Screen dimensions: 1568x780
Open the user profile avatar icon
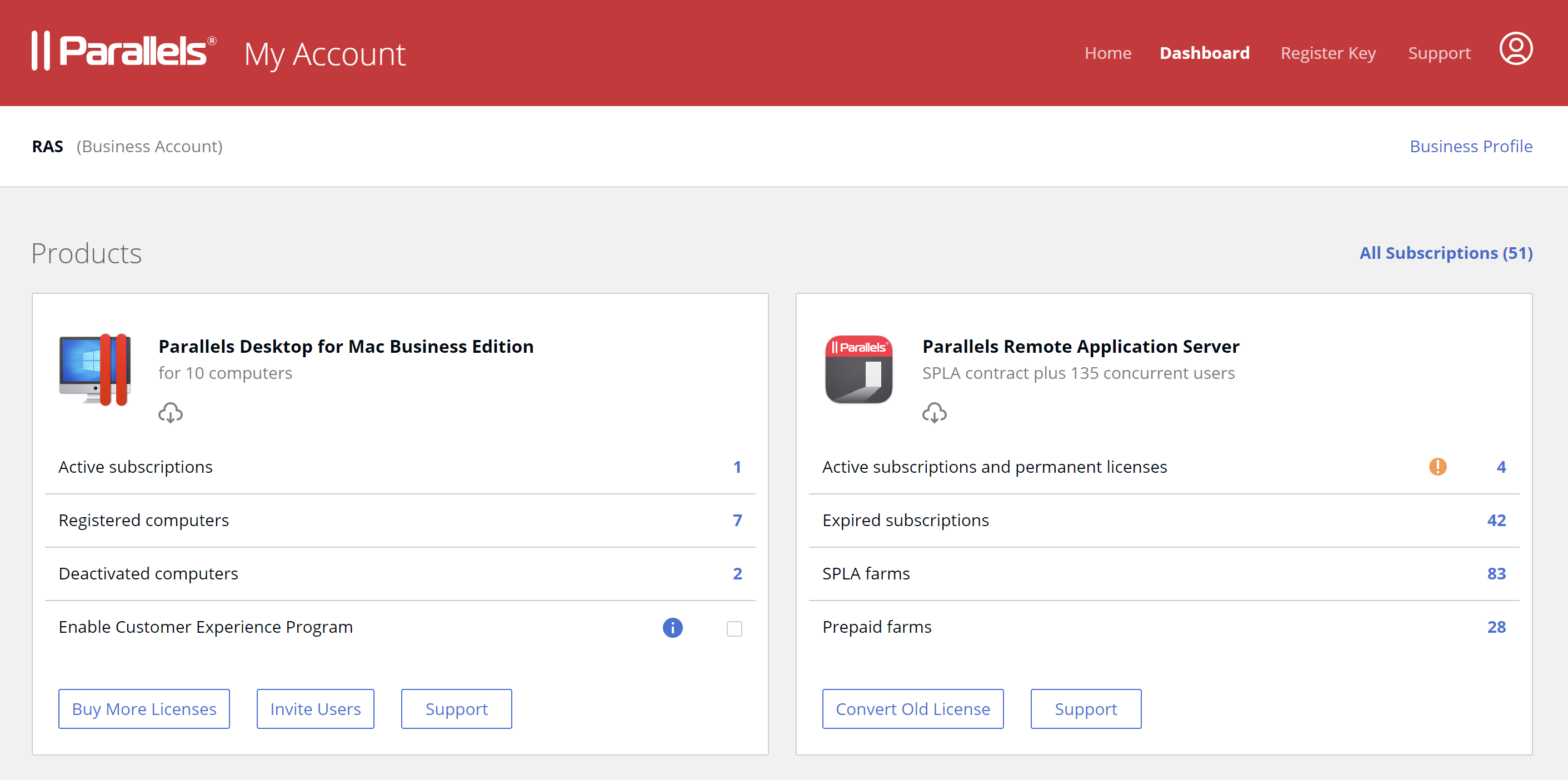pyautogui.click(x=1516, y=49)
